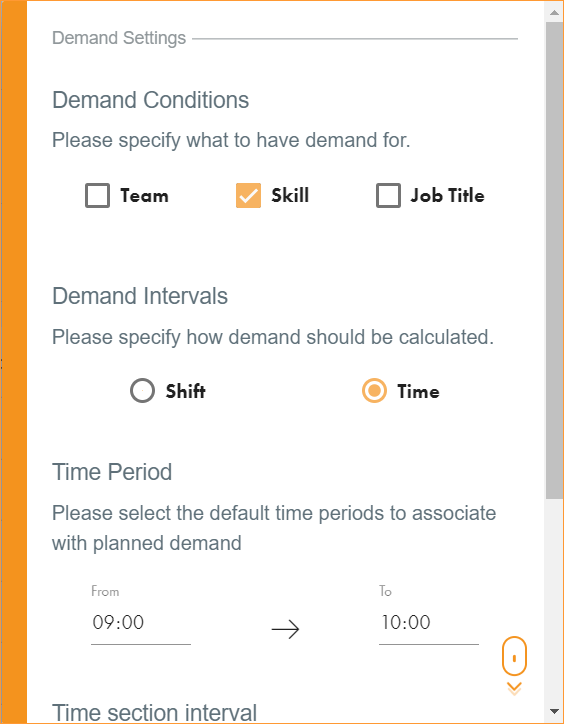Click the vertical scrollbar thumb
This screenshot has width=564, height=724.
click(x=554, y=260)
